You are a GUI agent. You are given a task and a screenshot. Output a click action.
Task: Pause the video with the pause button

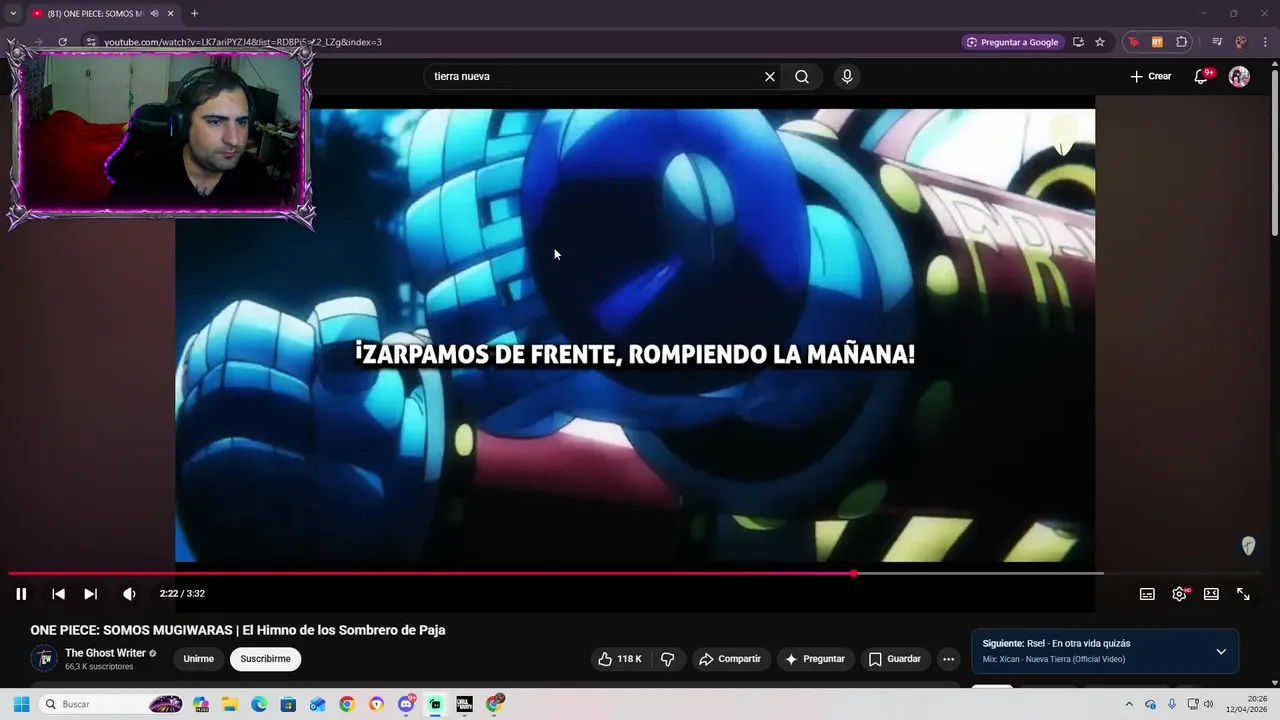pyautogui.click(x=21, y=594)
